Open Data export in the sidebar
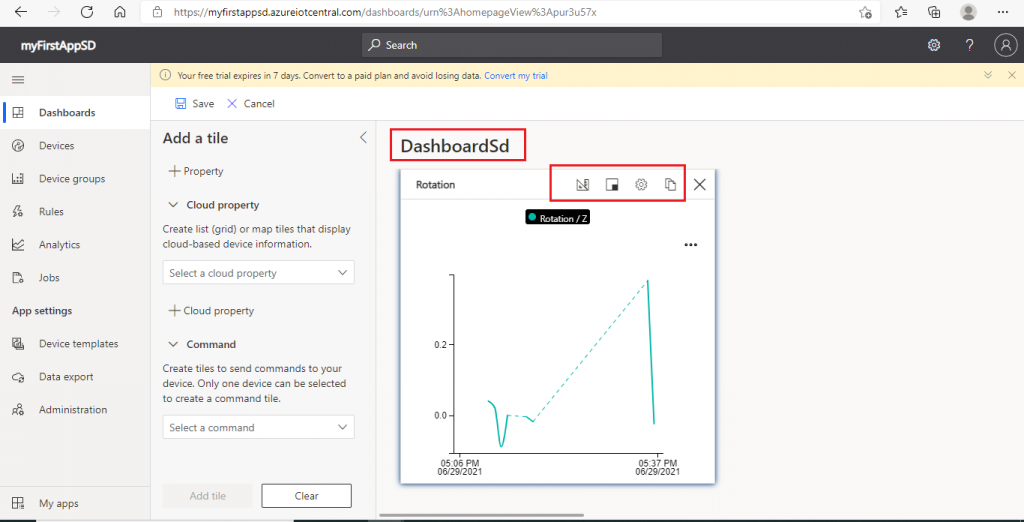1024x522 pixels. (x=75, y=377)
